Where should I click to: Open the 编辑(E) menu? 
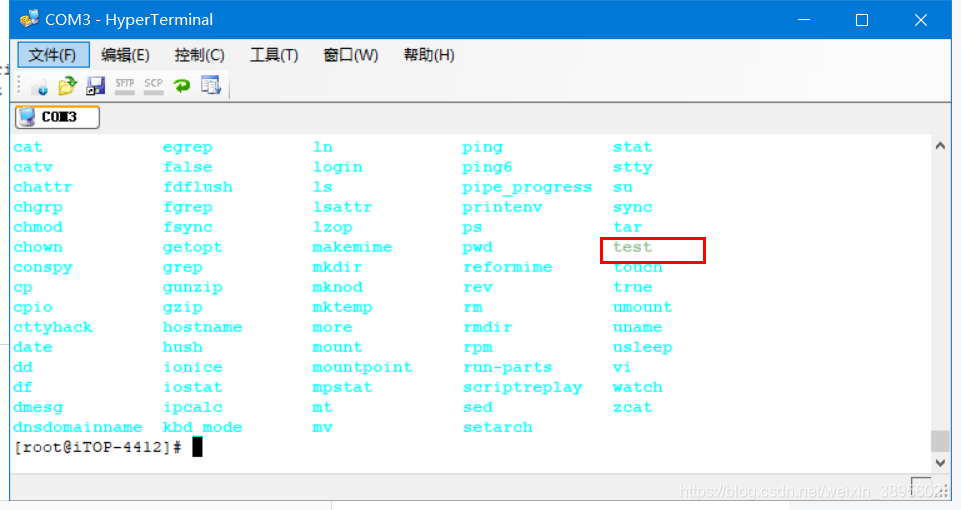[125, 55]
